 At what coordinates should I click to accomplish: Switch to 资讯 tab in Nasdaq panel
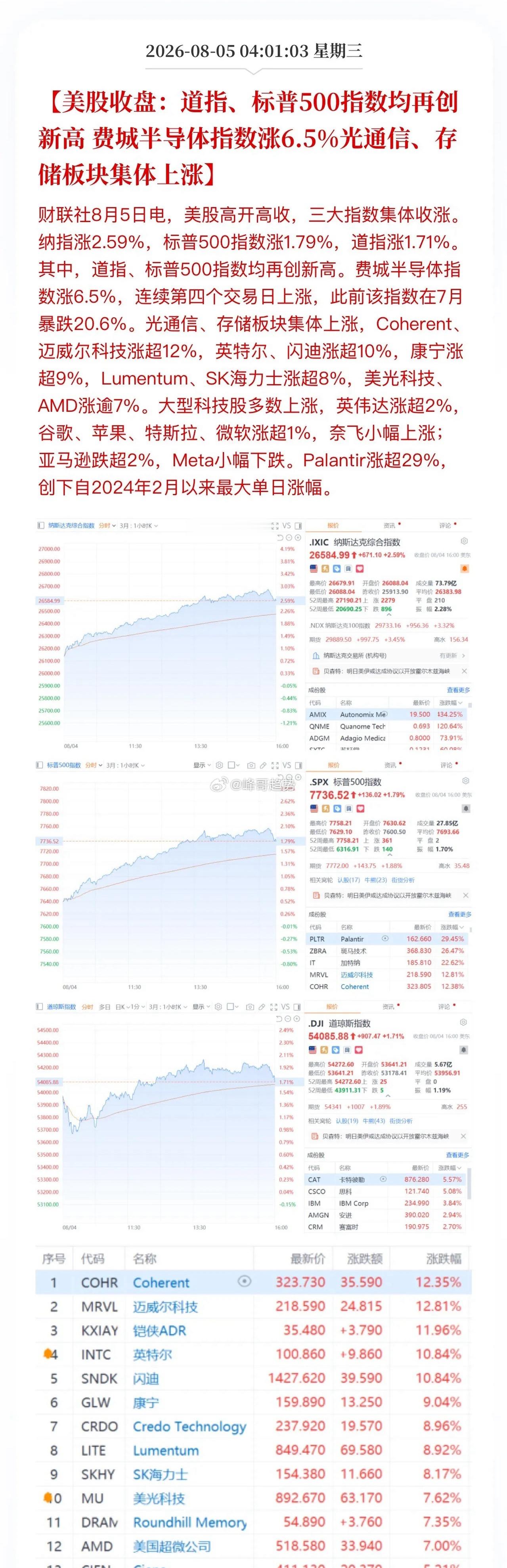click(390, 525)
